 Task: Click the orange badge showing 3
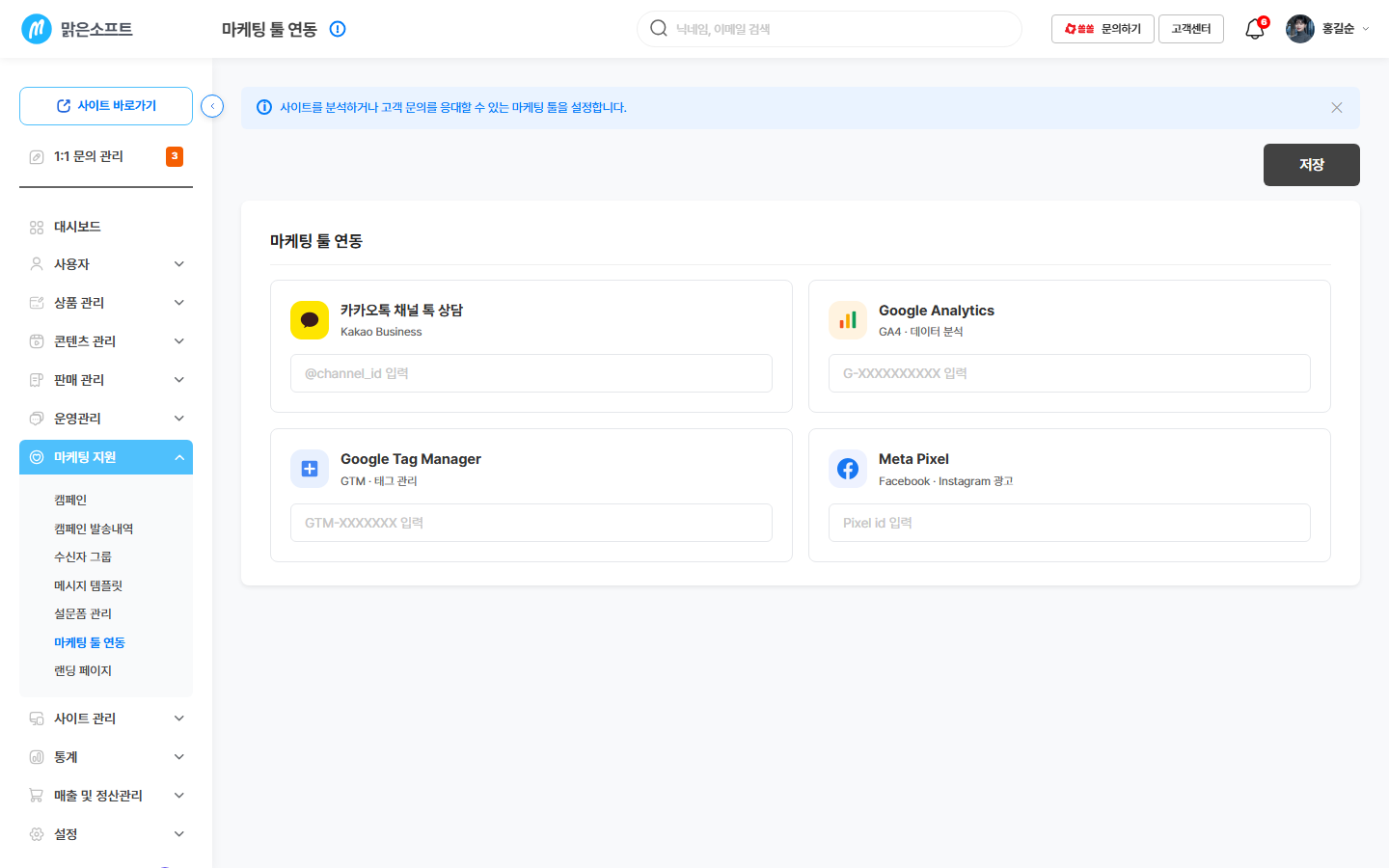coord(175,156)
